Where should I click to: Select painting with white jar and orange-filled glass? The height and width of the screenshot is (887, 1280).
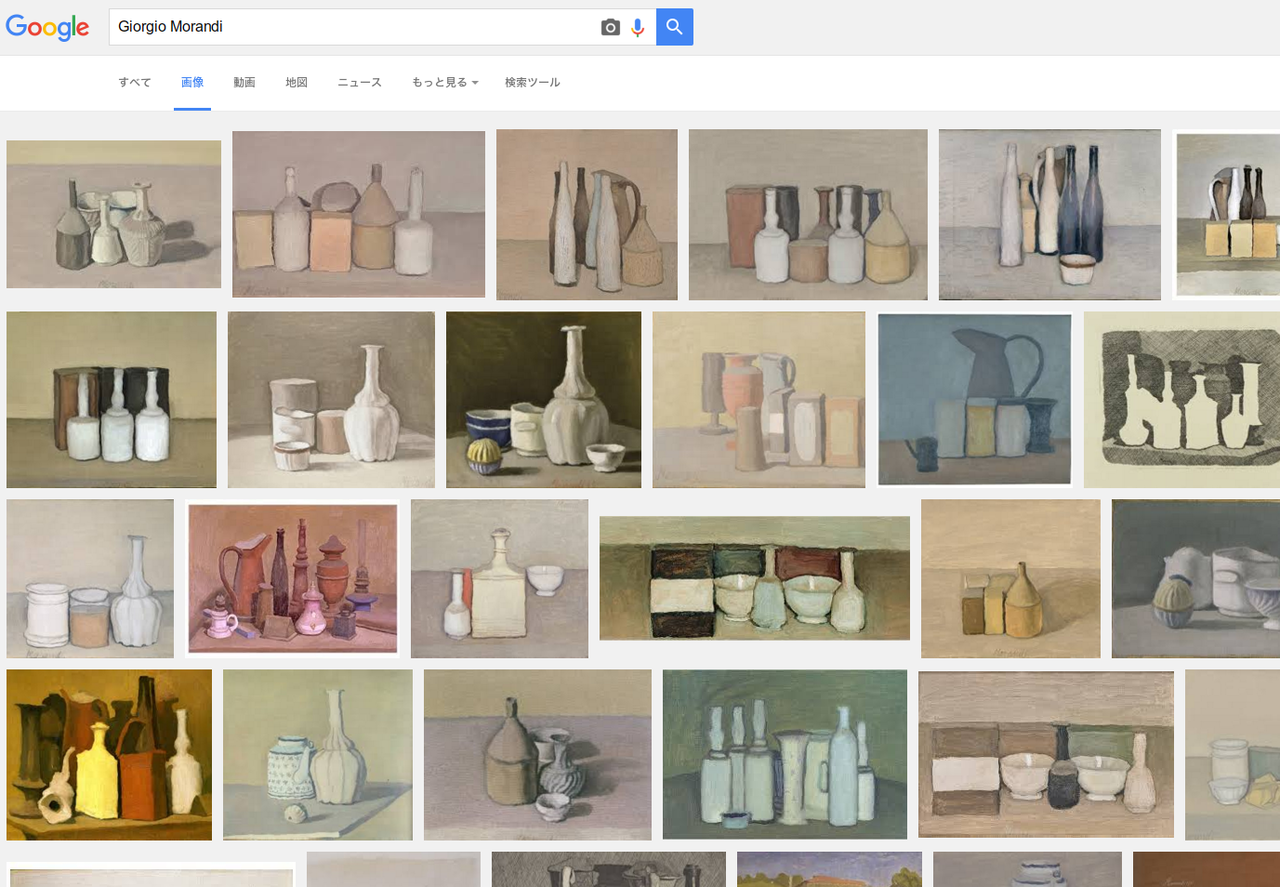[90, 578]
